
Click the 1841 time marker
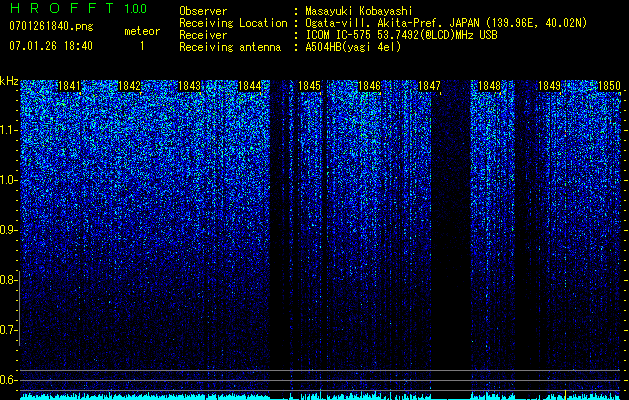coord(69,86)
